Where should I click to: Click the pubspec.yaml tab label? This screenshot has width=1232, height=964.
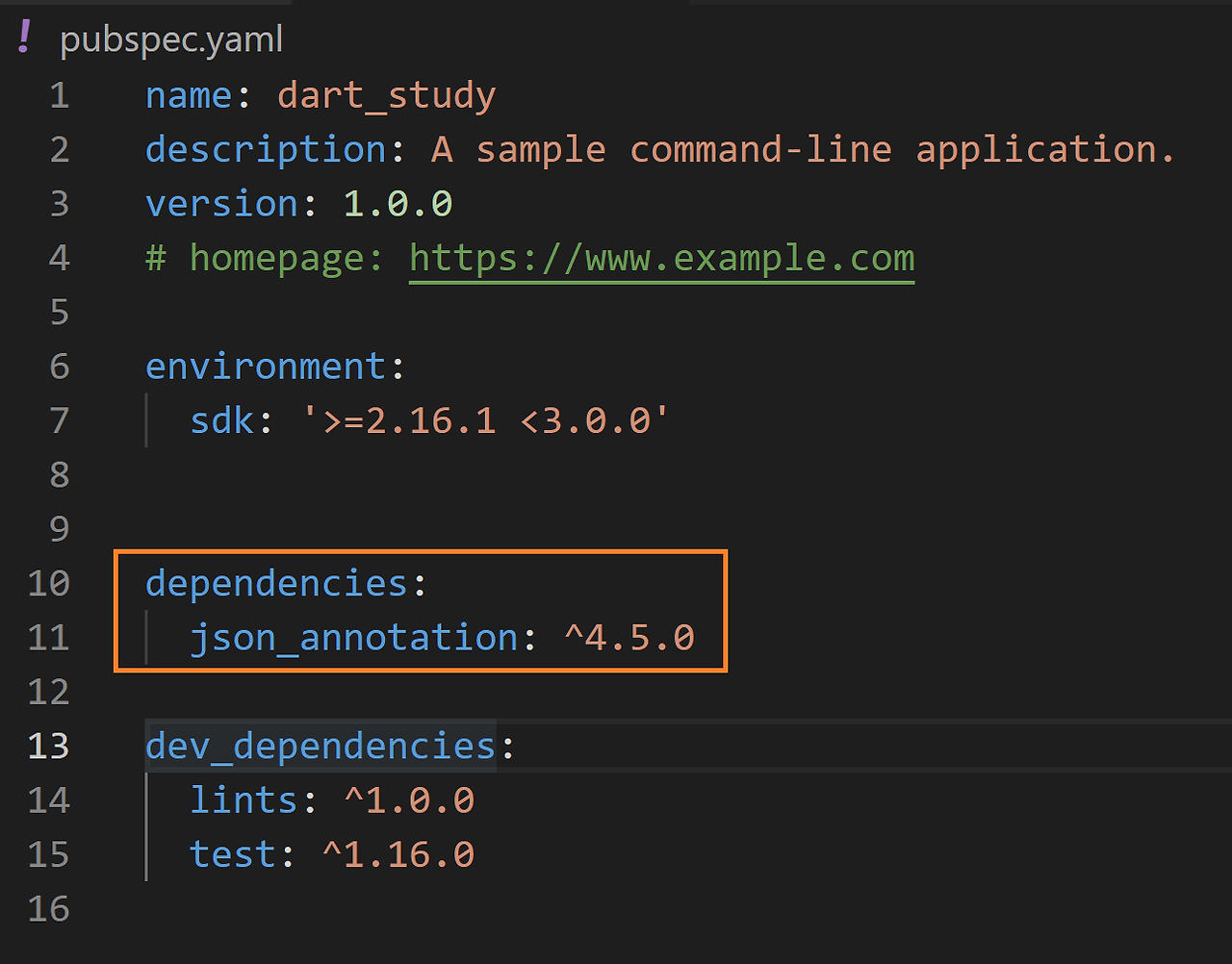pyautogui.click(x=171, y=38)
